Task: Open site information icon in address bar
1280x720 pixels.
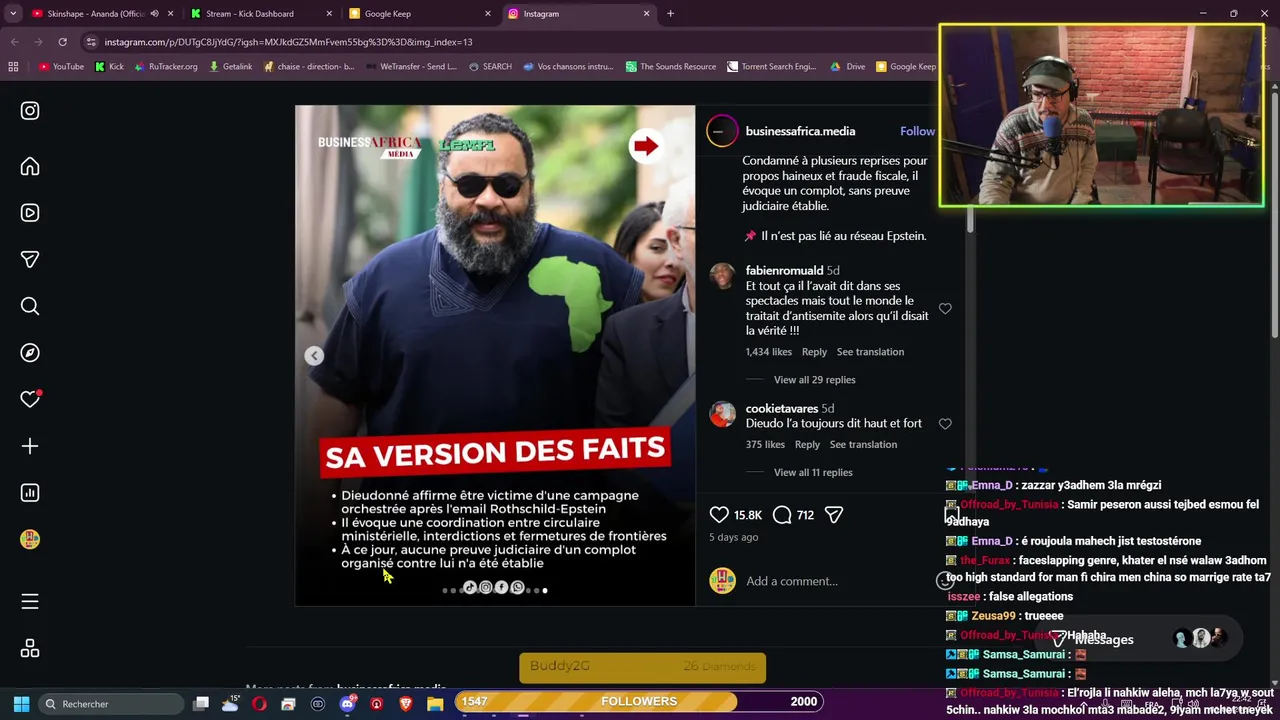Action: pyautogui.click(x=91, y=42)
